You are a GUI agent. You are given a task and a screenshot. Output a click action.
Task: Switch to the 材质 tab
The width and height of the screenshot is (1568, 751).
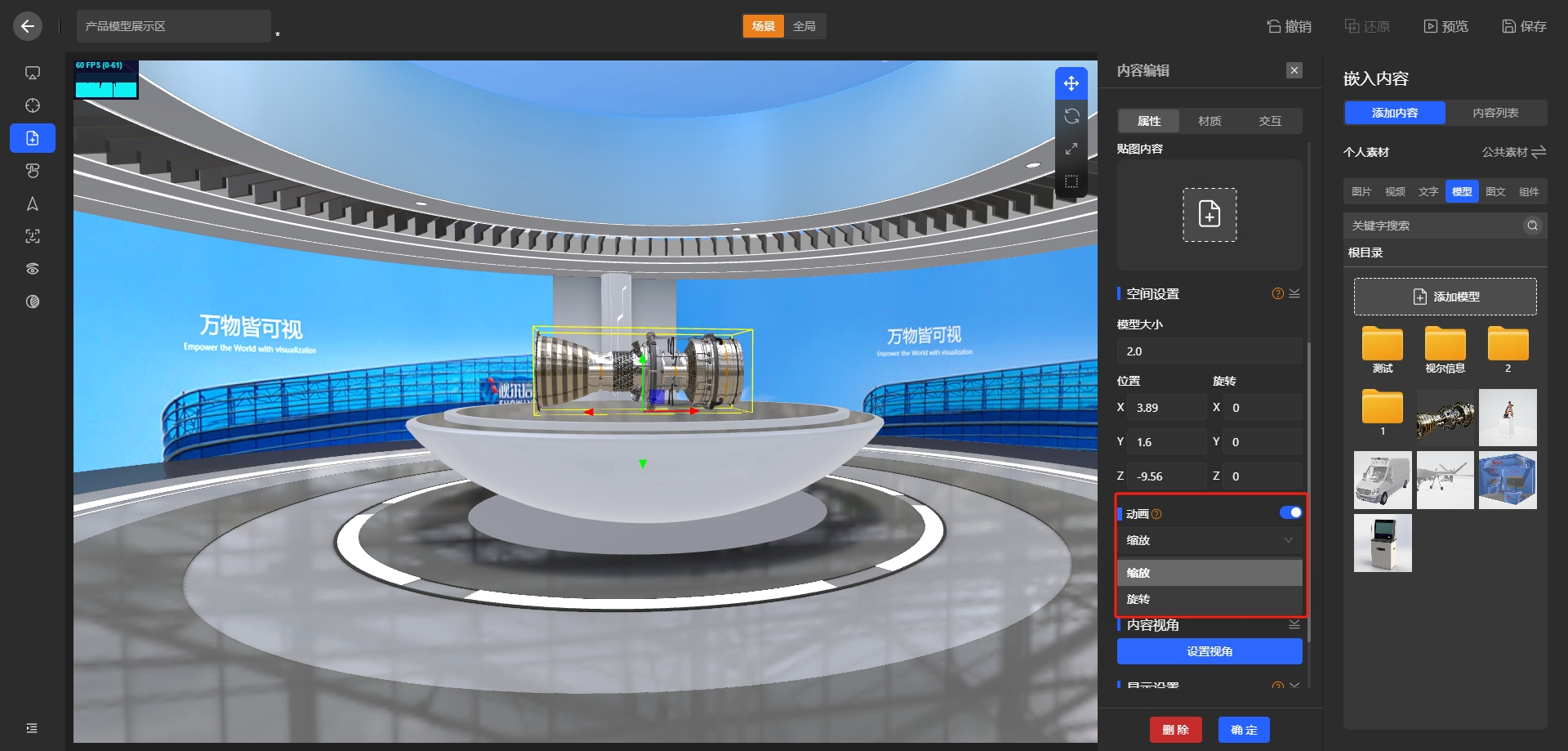tap(1209, 120)
